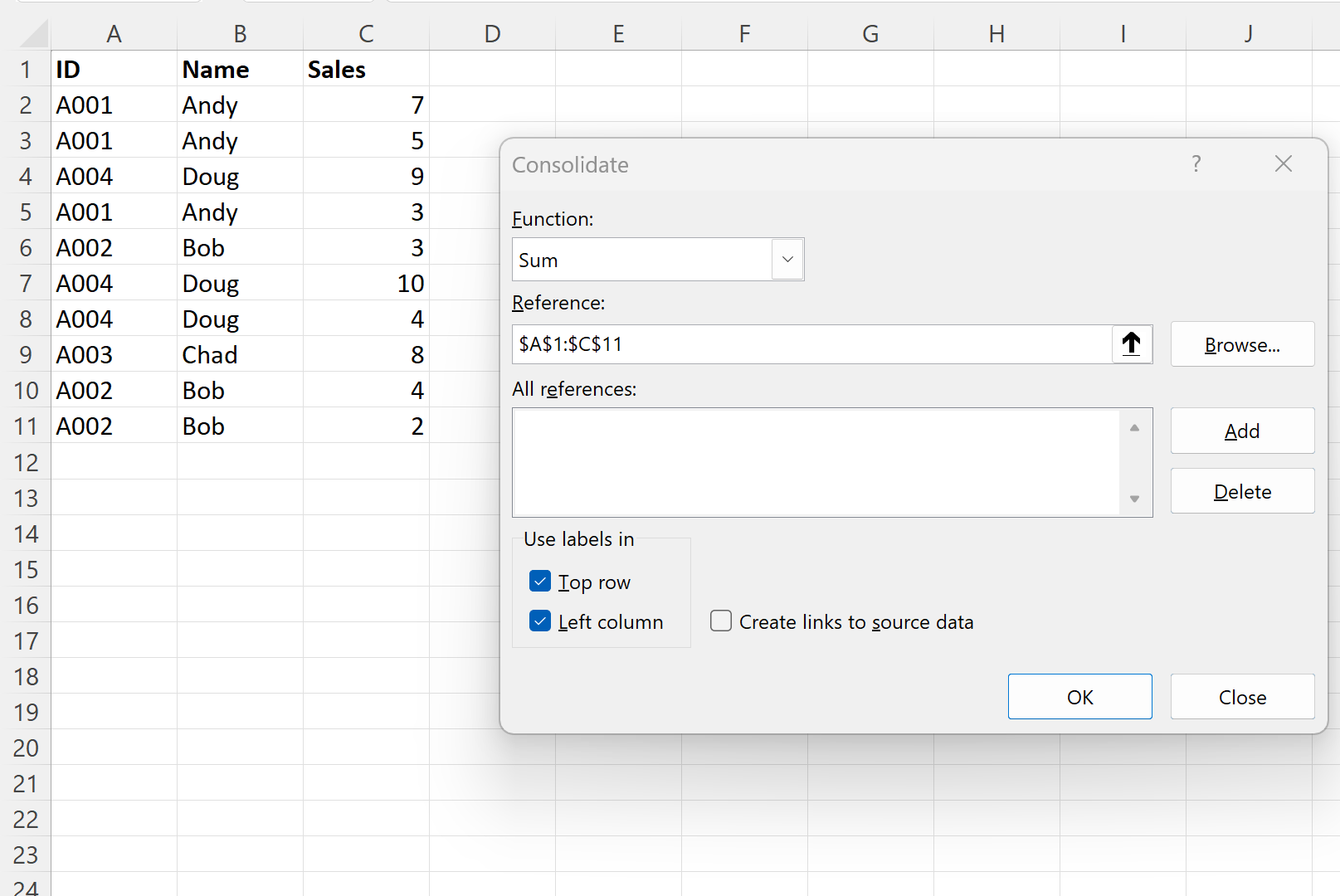
Task: Uncheck the Left column checkbox
Action: click(540, 621)
